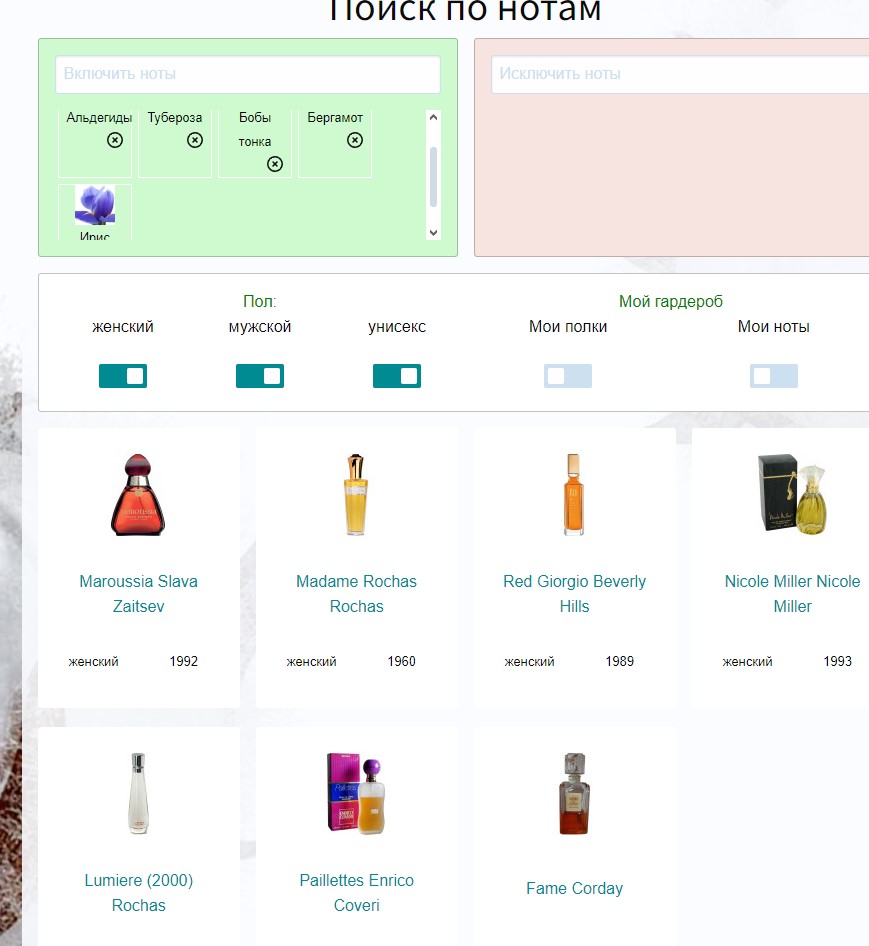Click the унисекс filter label
Screen dimensions: 869x946
(x=397, y=327)
